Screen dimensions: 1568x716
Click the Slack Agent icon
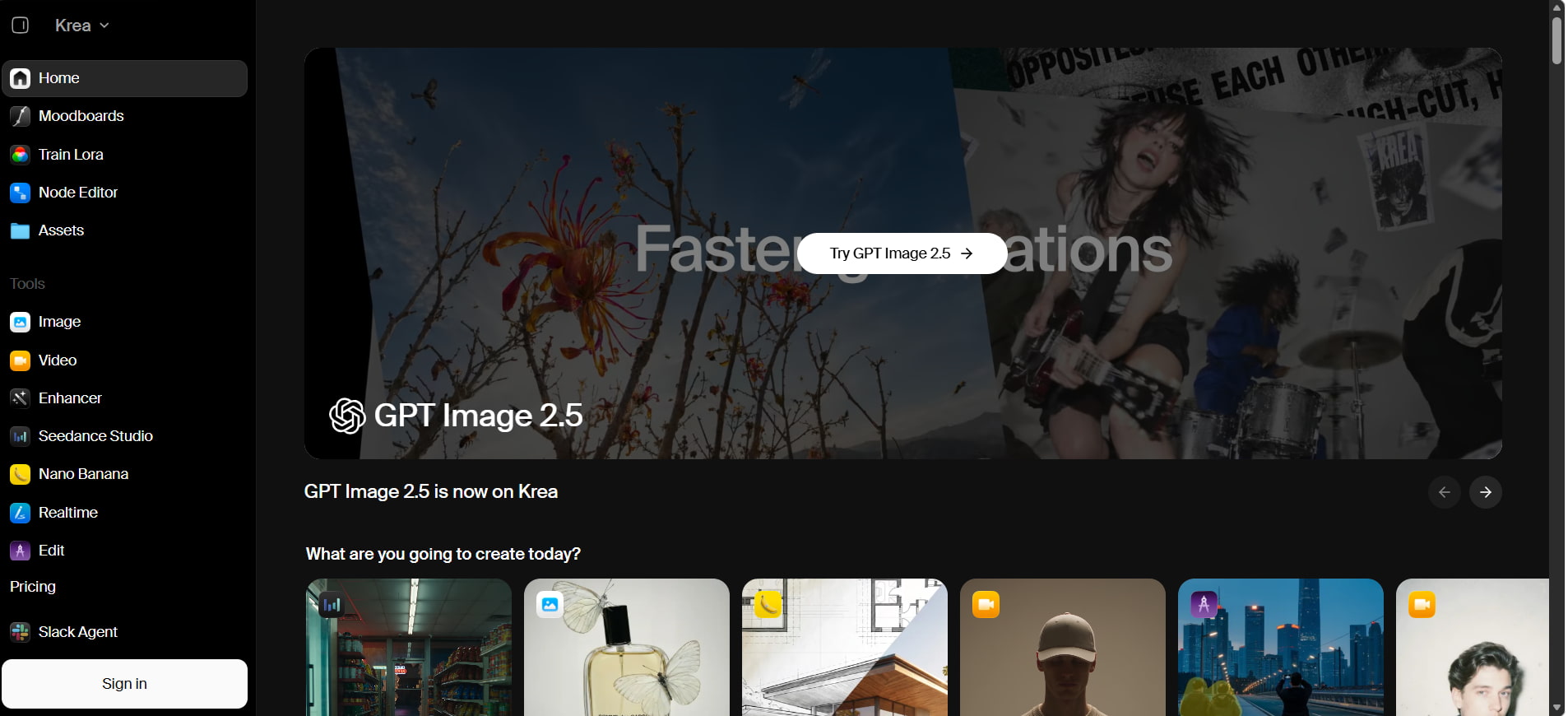(21, 632)
